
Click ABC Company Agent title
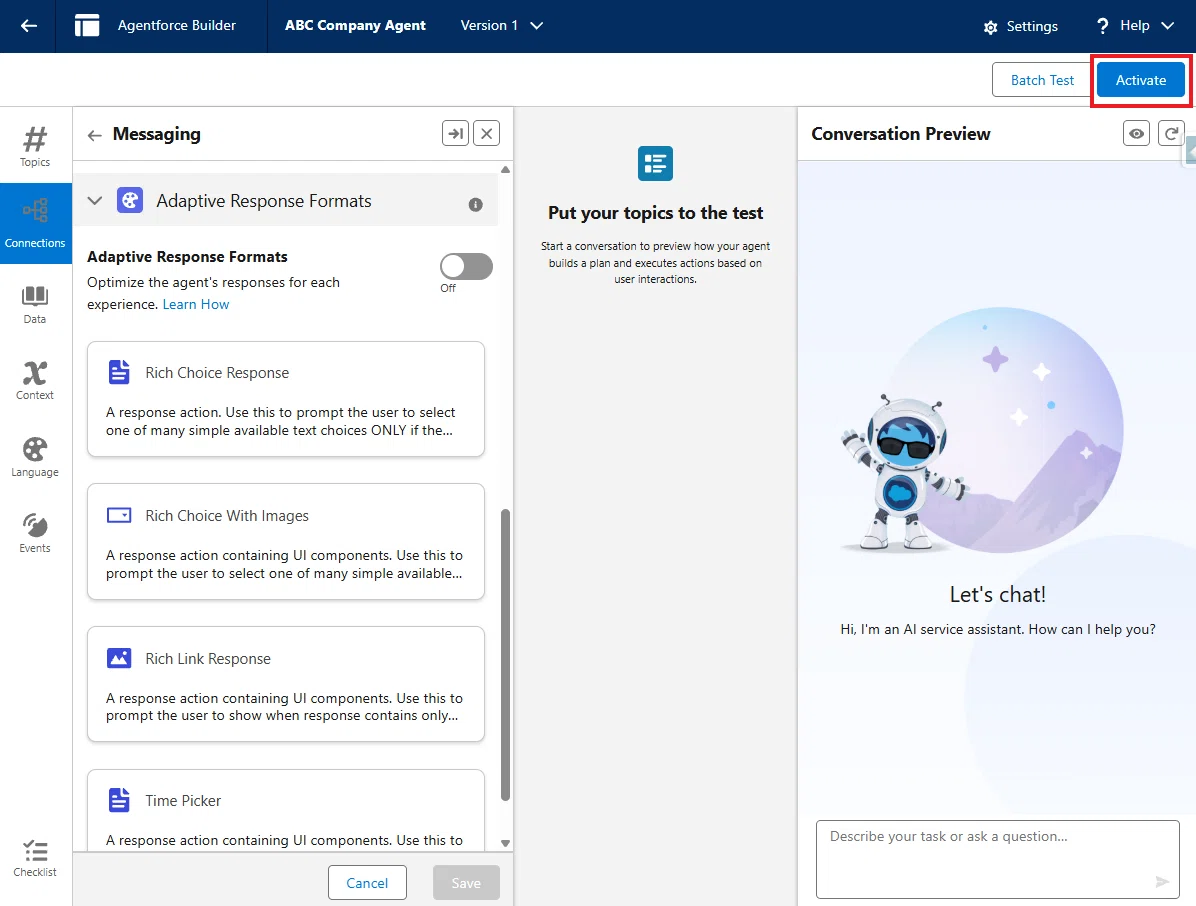tap(355, 25)
